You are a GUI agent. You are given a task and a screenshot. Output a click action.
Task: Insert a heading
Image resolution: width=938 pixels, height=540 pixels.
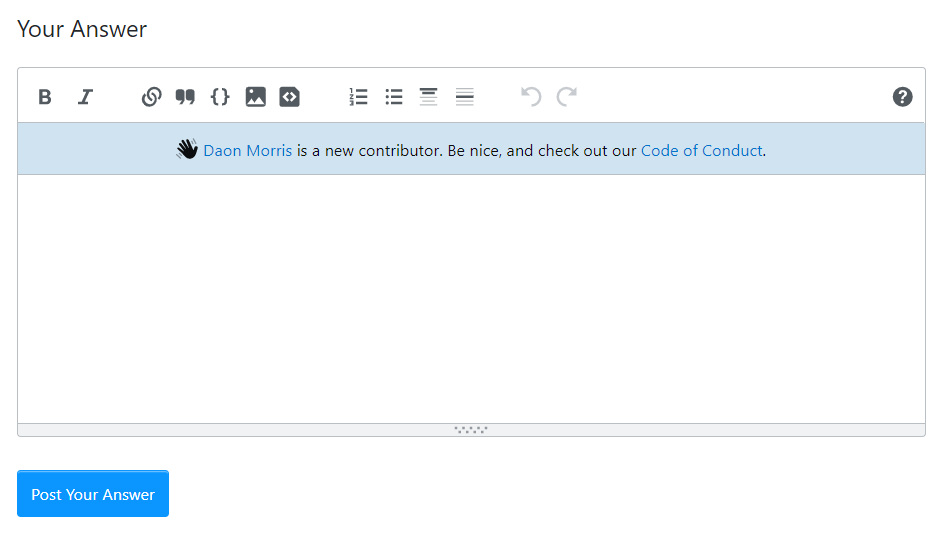click(x=428, y=97)
